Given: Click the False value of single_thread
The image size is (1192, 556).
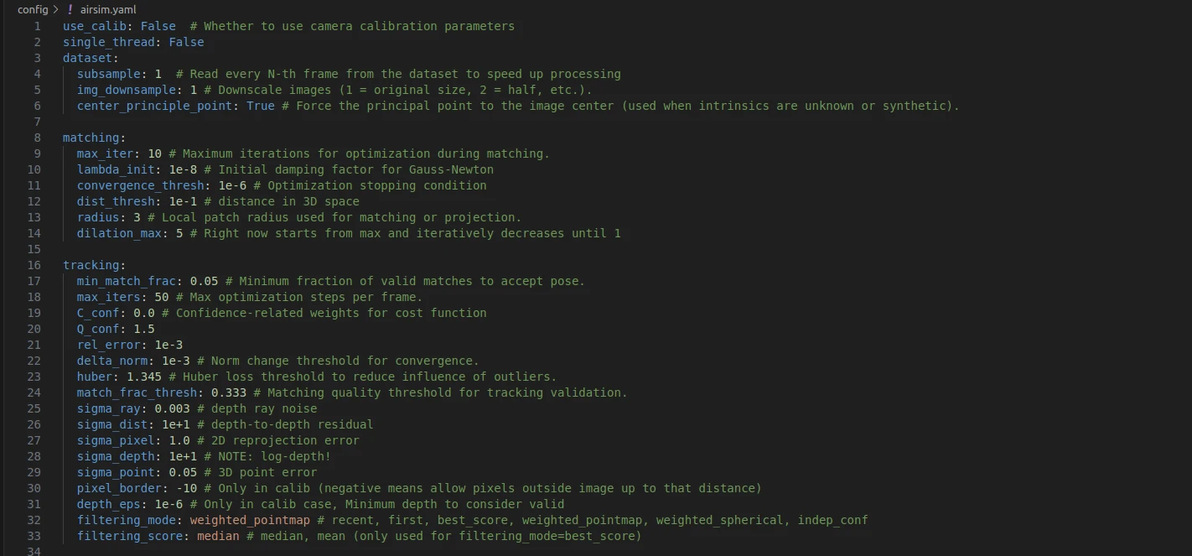Looking at the screenshot, I should pos(186,42).
